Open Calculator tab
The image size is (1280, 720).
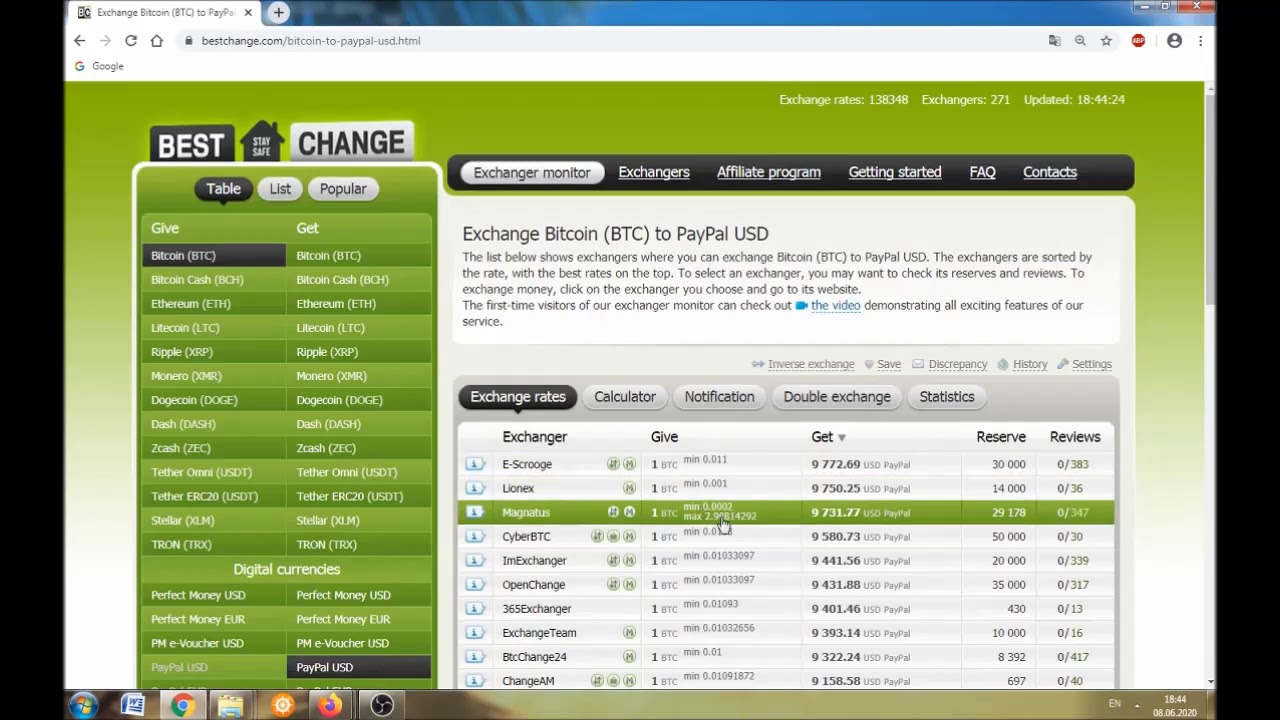coord(625,397)
